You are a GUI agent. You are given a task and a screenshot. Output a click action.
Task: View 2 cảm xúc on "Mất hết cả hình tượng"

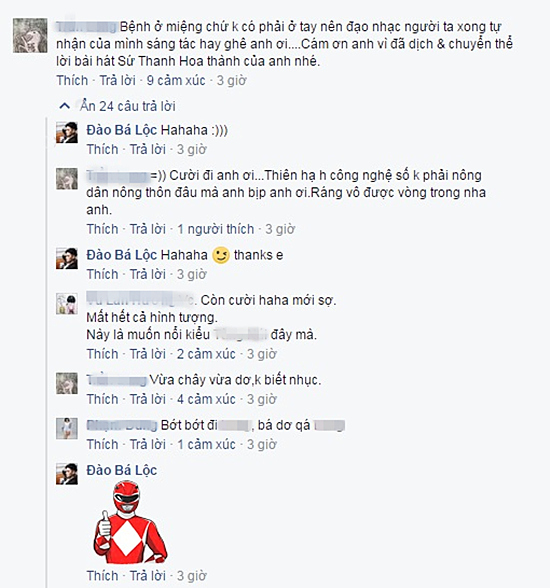point(206,354)
